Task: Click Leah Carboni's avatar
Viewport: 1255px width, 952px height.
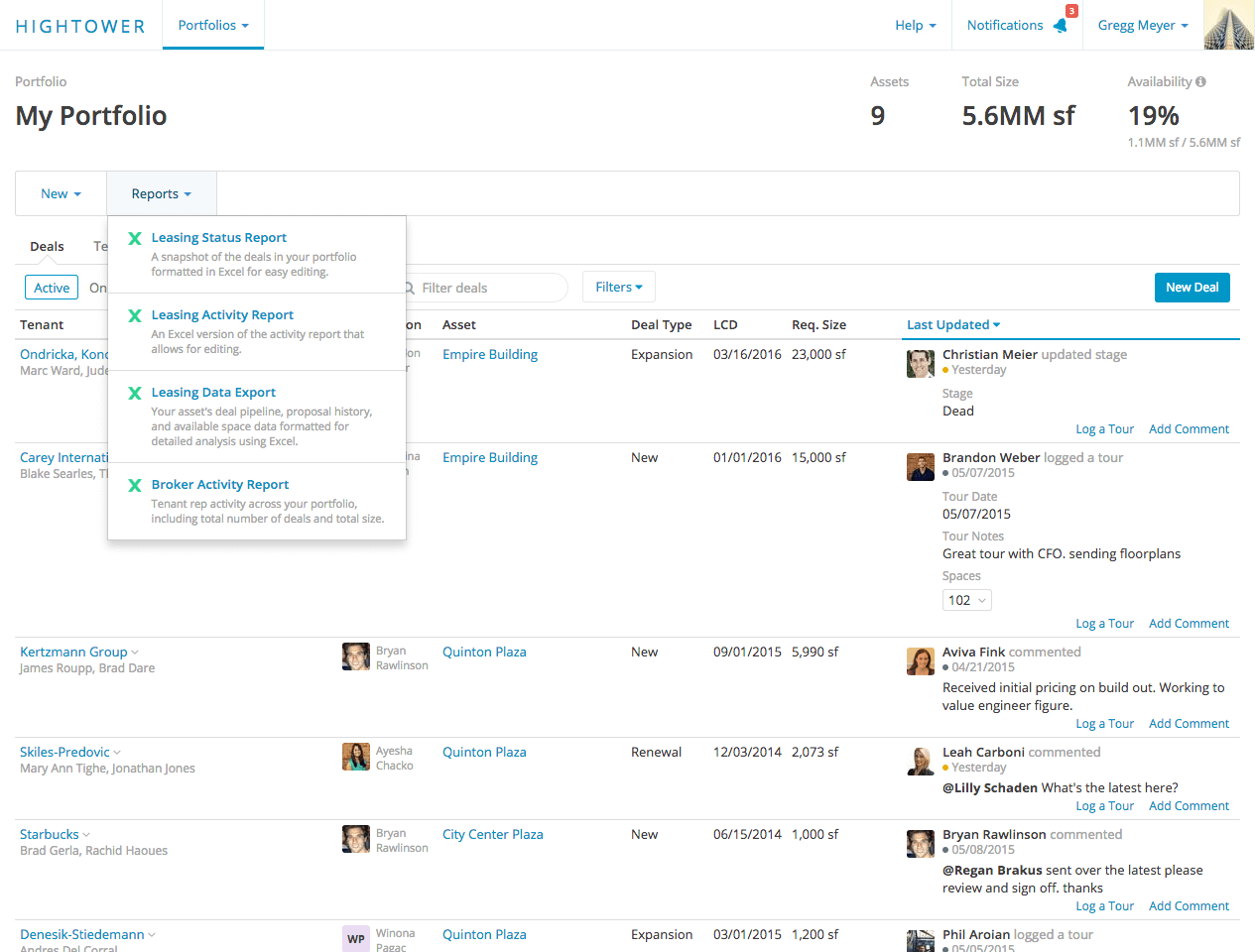Action: (x=921, y=762)
